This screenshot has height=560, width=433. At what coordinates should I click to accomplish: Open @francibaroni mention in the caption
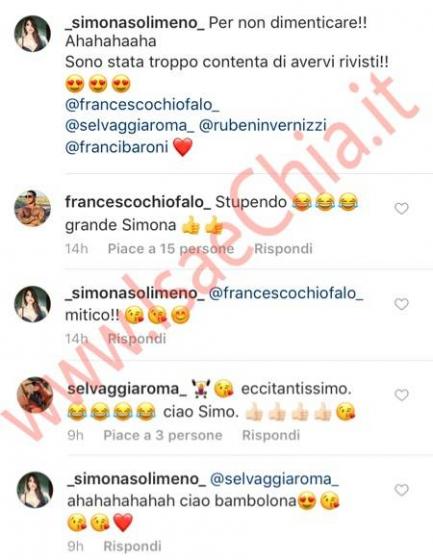(116, 147)
